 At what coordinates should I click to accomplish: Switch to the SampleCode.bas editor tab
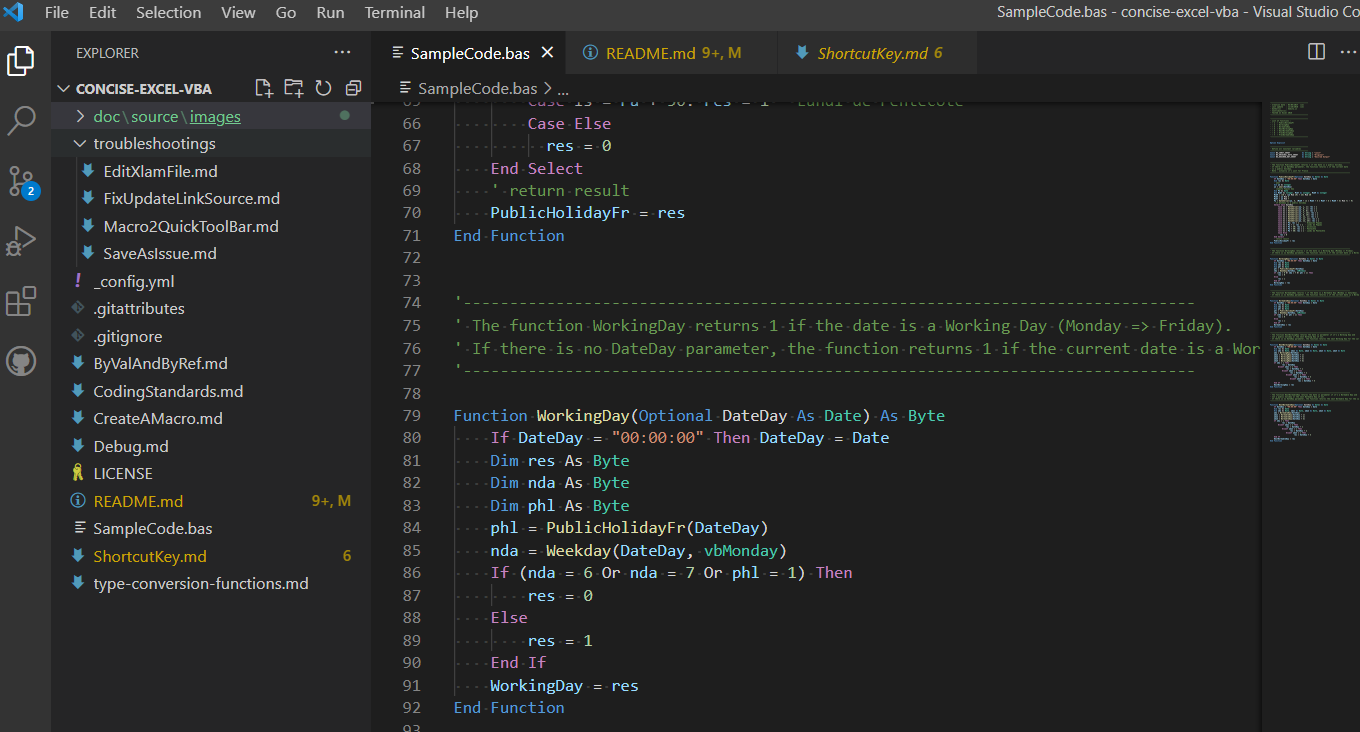(468, 53)
